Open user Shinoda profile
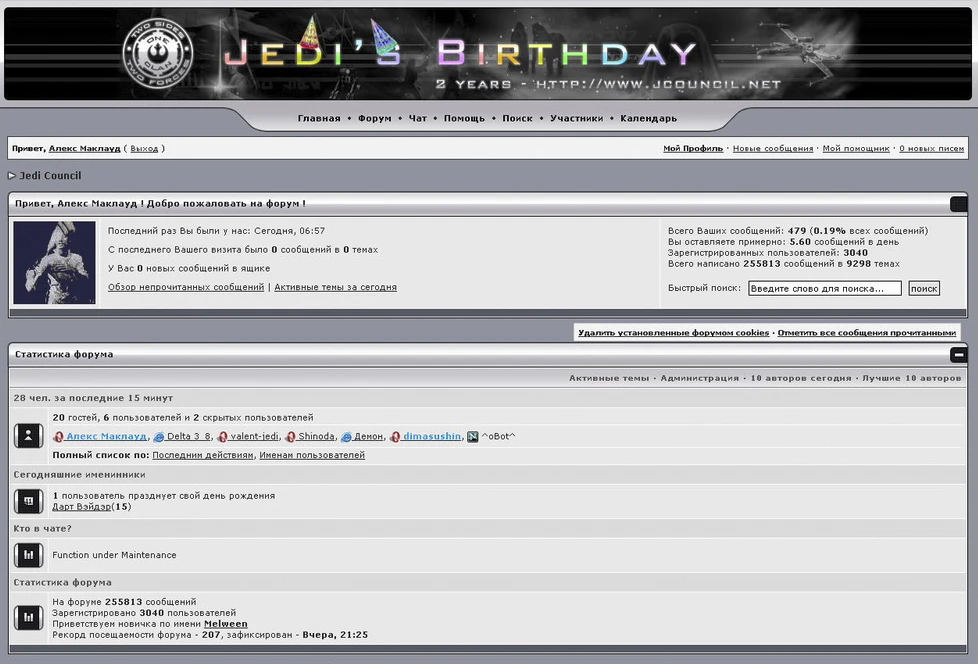 [316, 436]
